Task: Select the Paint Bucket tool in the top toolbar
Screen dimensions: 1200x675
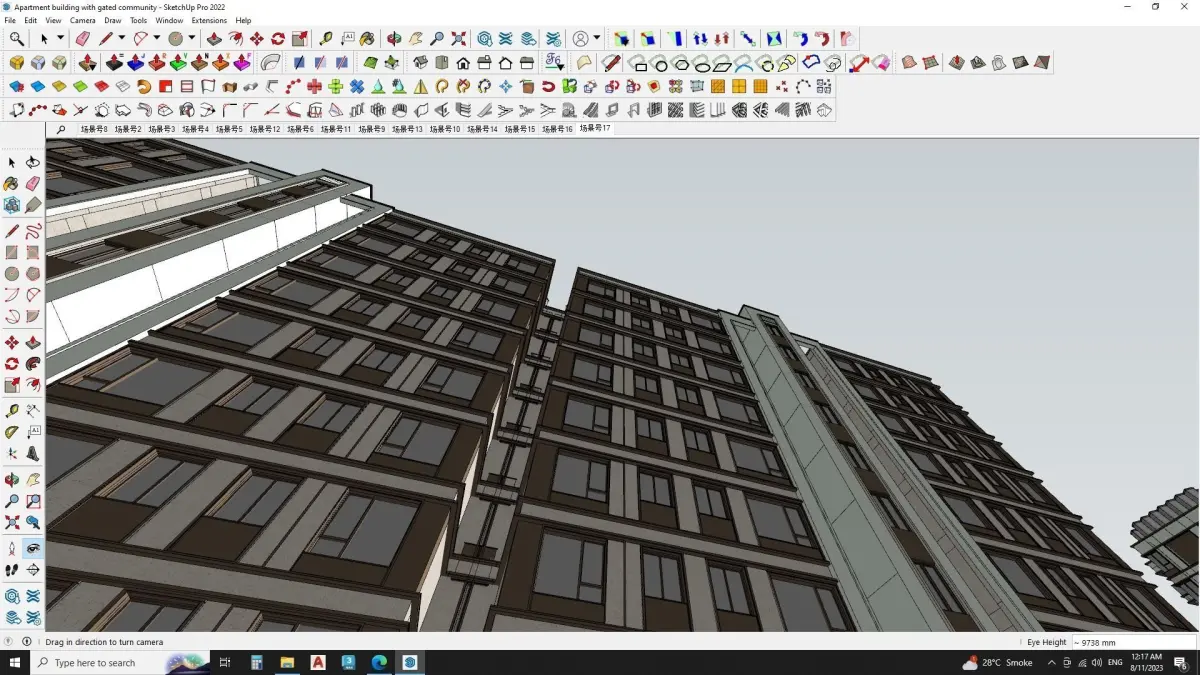Action: point(367,38)
